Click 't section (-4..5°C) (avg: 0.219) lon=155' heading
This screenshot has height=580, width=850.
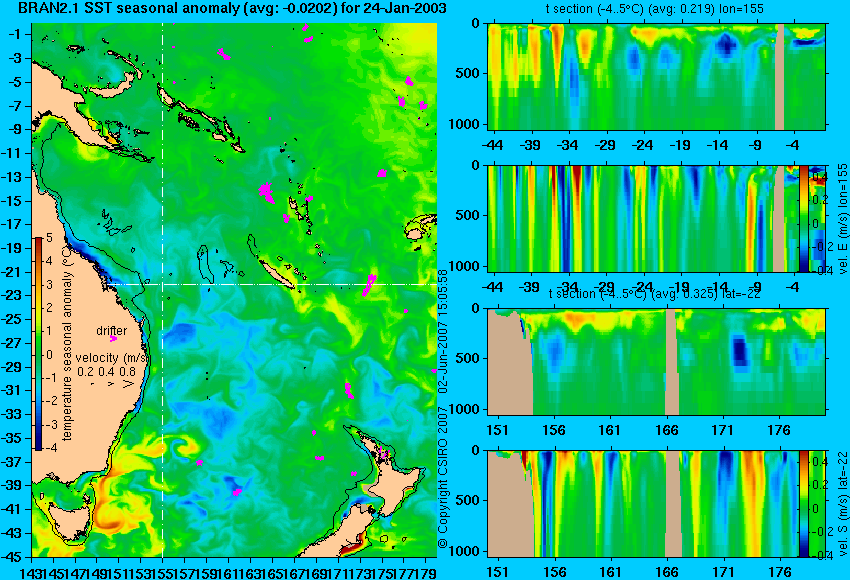(x=654, y=9)
